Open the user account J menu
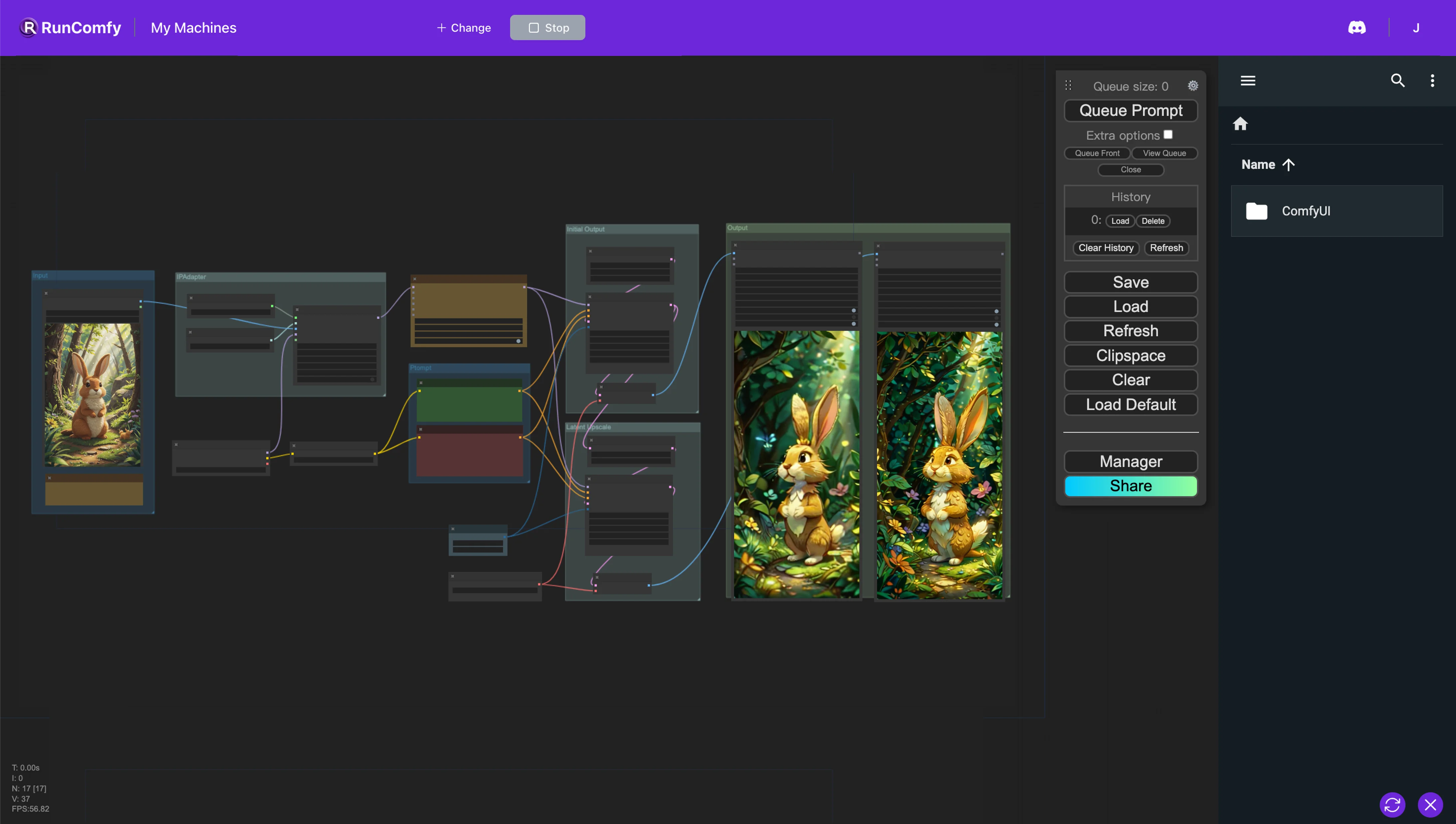The width and height of the screenshot is (1456, 824). [x=1416, y=28]
